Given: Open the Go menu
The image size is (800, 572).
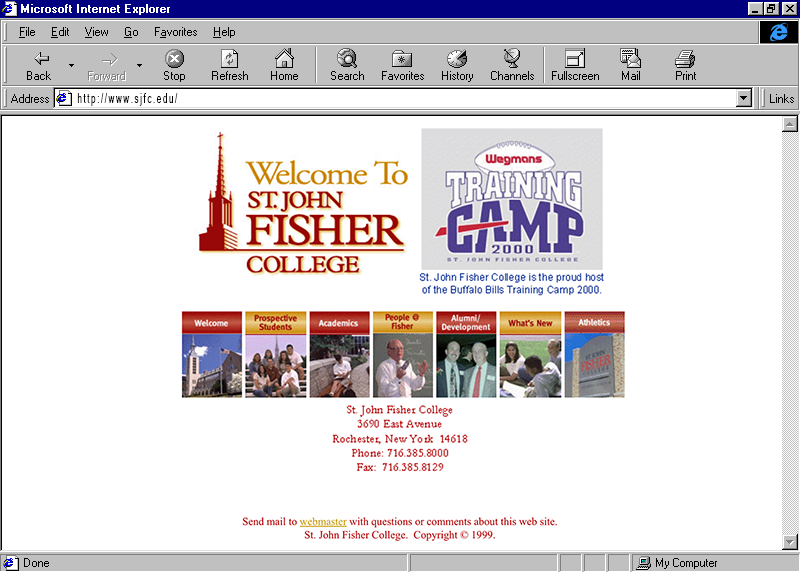Looking at the screenshot, I should (x=131, y=32).
